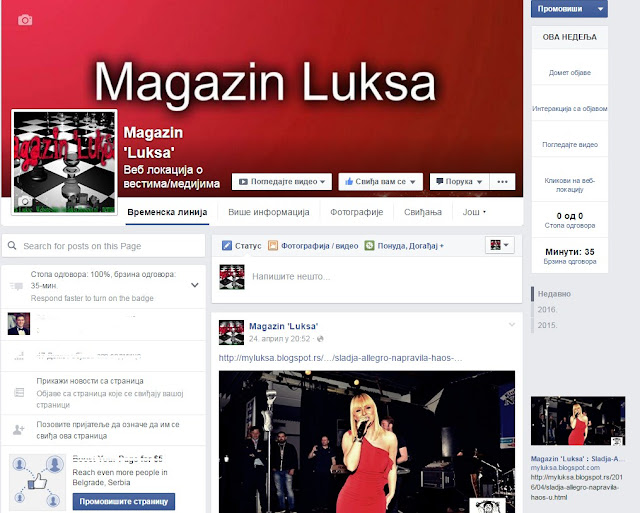This screenshot has height=513, width=640.
Task: Open Magazin 'Luksa' post author link
Action: (283, 326)
